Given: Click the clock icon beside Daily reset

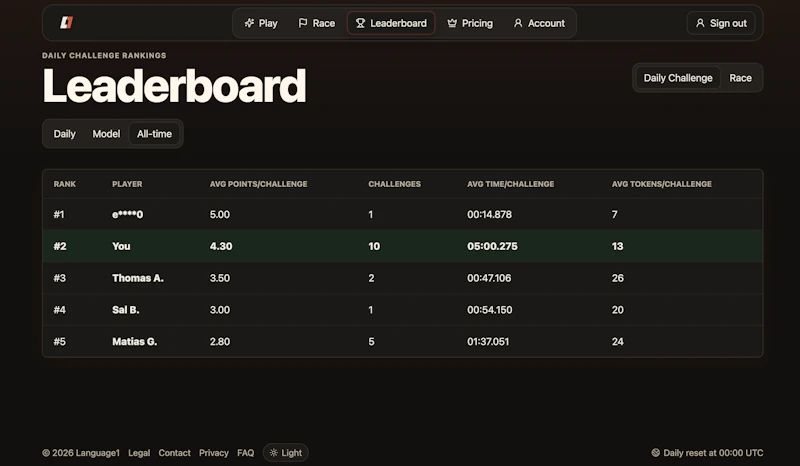Looking at the screenshot, I should (x=656, y=453).
